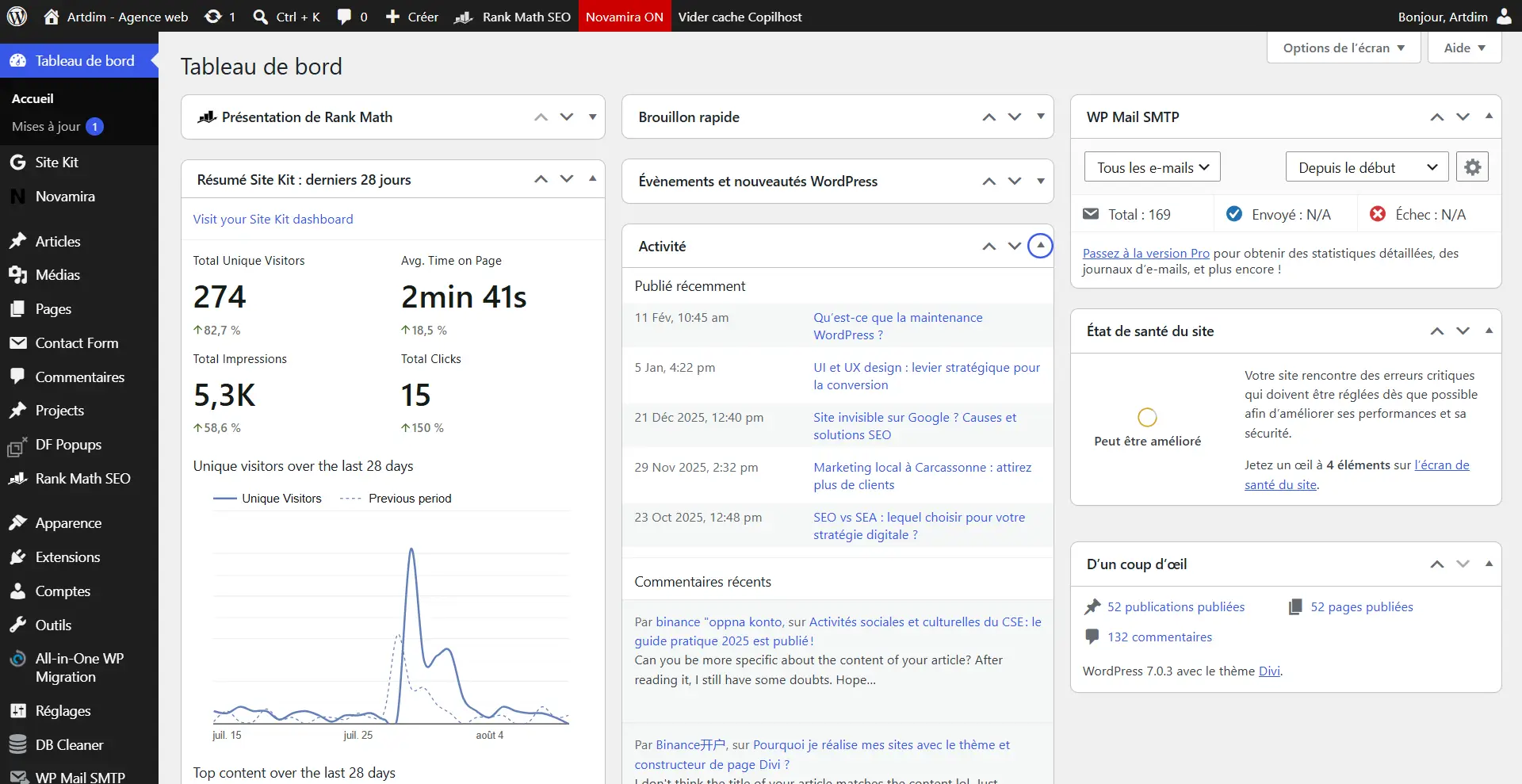Viewport: 1522px width, 784px height.
Task: Open DF Popups from the sidebar
Action: pyautogui.click(x=79, y=445)
